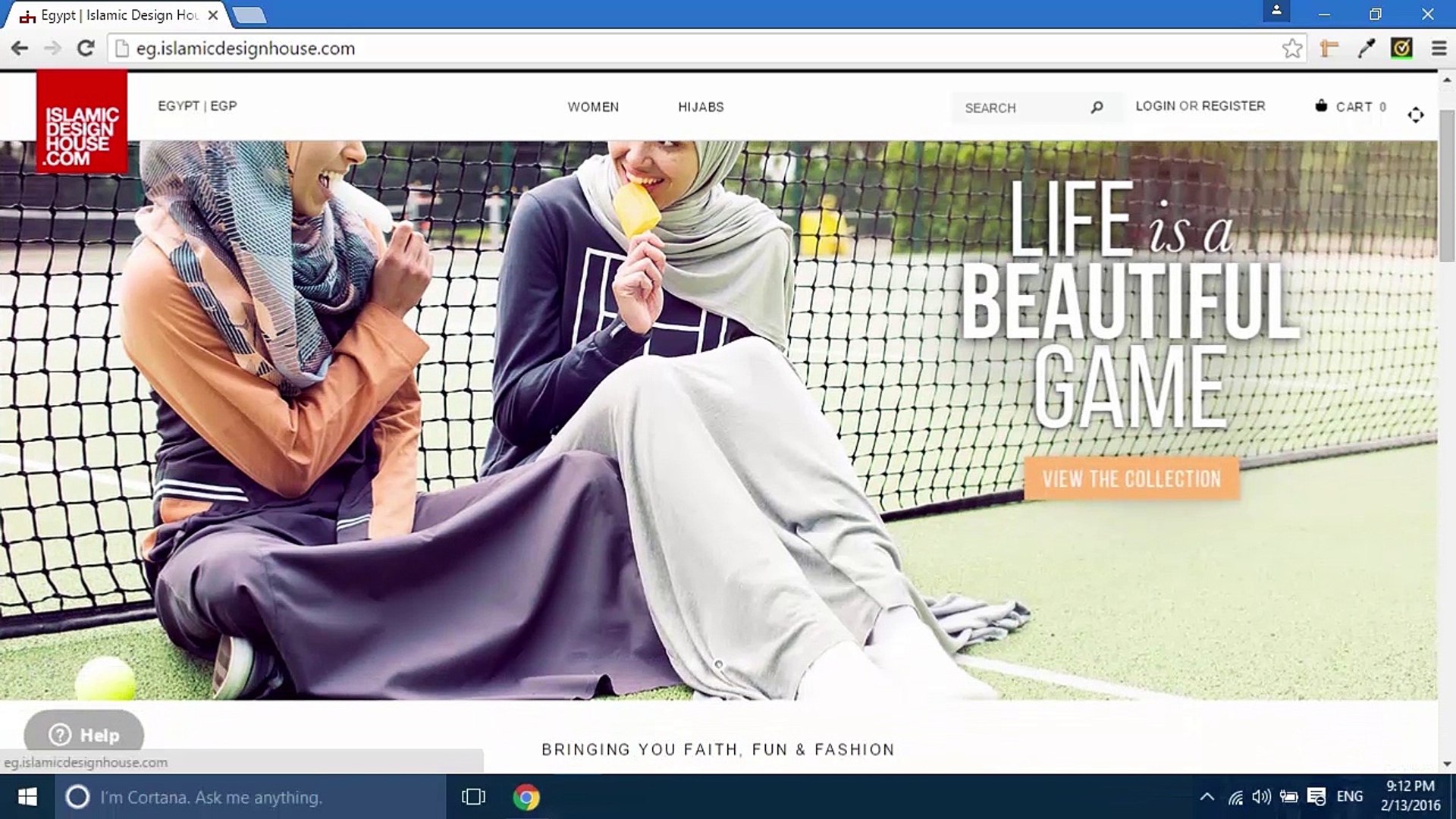Open Chrome hamburger menu
This screenshot has width=1456, height=819.
coord(1439,49)
